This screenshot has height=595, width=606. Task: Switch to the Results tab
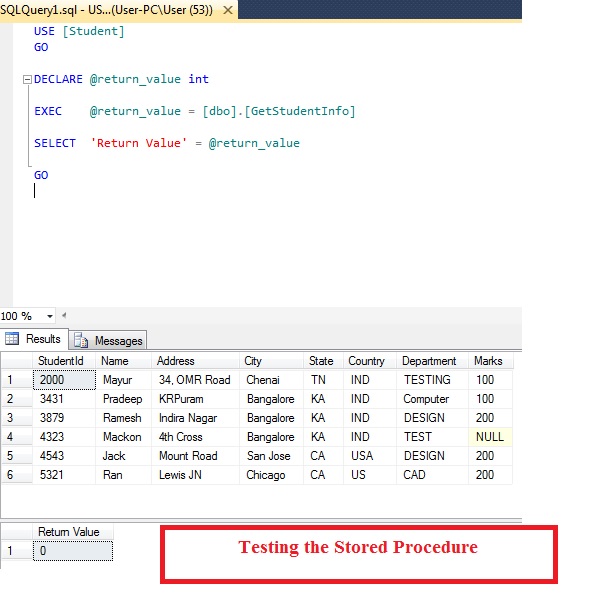point(34,339)
